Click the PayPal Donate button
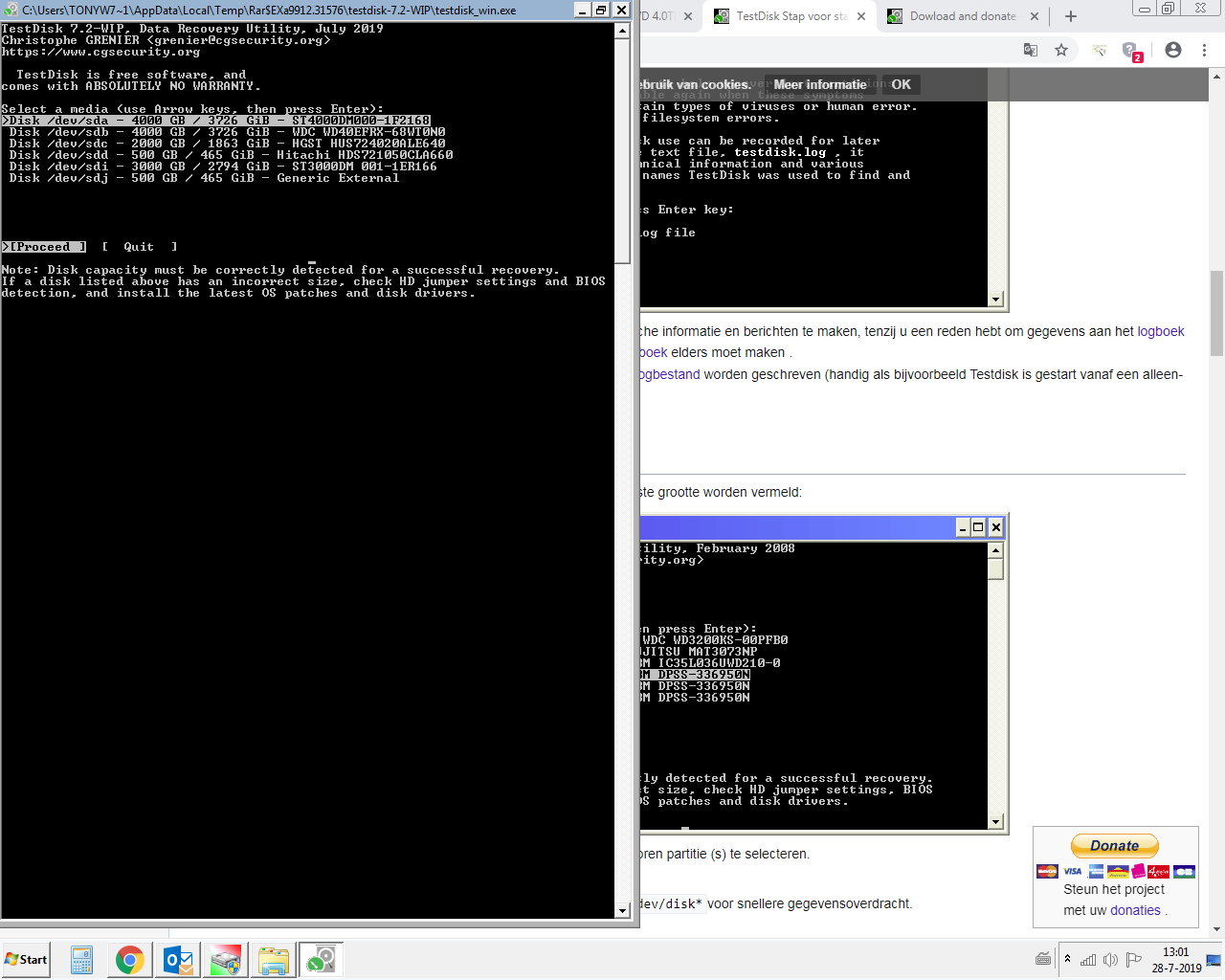This screenshot has height=980, width=1225. tap(1115, 846)
